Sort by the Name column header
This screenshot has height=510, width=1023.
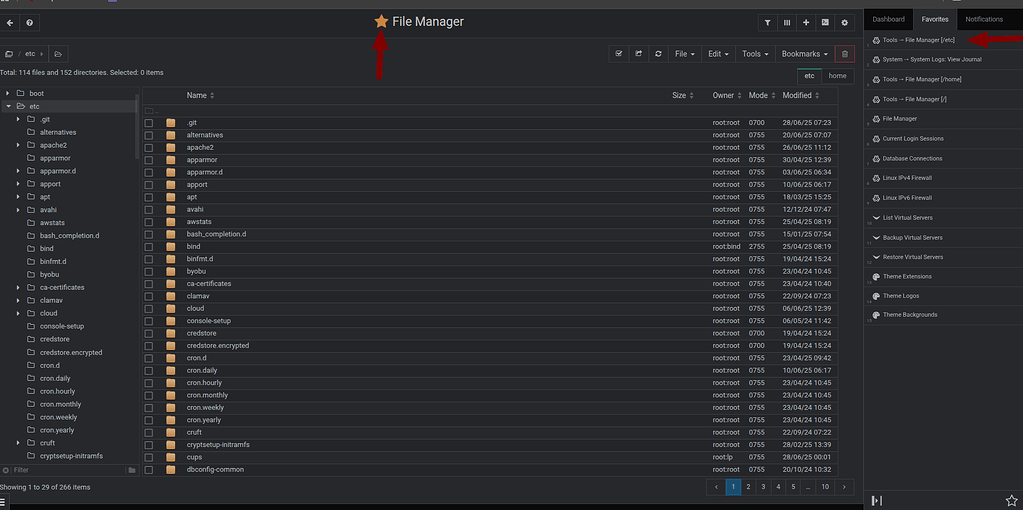pyautogui.click(x=200, y=95)
